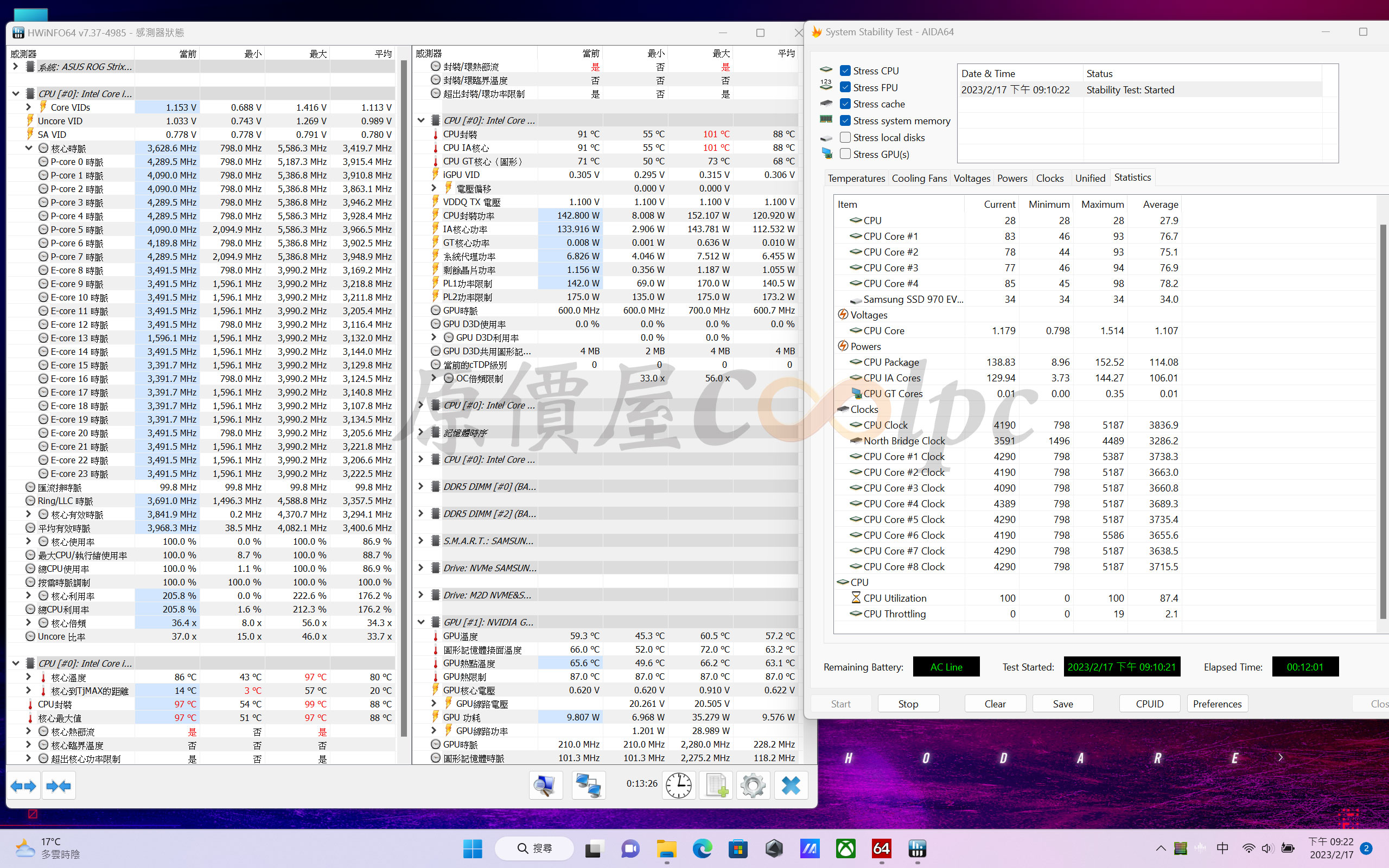The height and width of the screenshot is (868, 1389).
Task: Open Microsoft Edge from taskbar
Action: coord(702,848)
